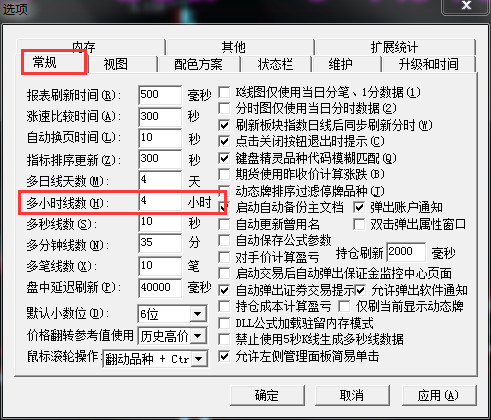This screenshot has height=420, width=491.
Task: Click the 多小时线数 input field
Action: (x=160, y=201)
